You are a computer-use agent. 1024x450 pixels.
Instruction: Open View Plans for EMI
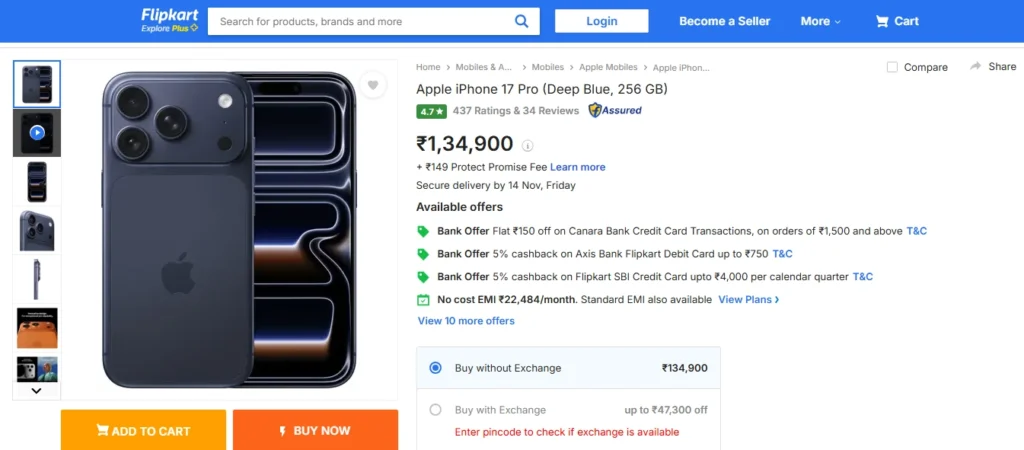748,299
